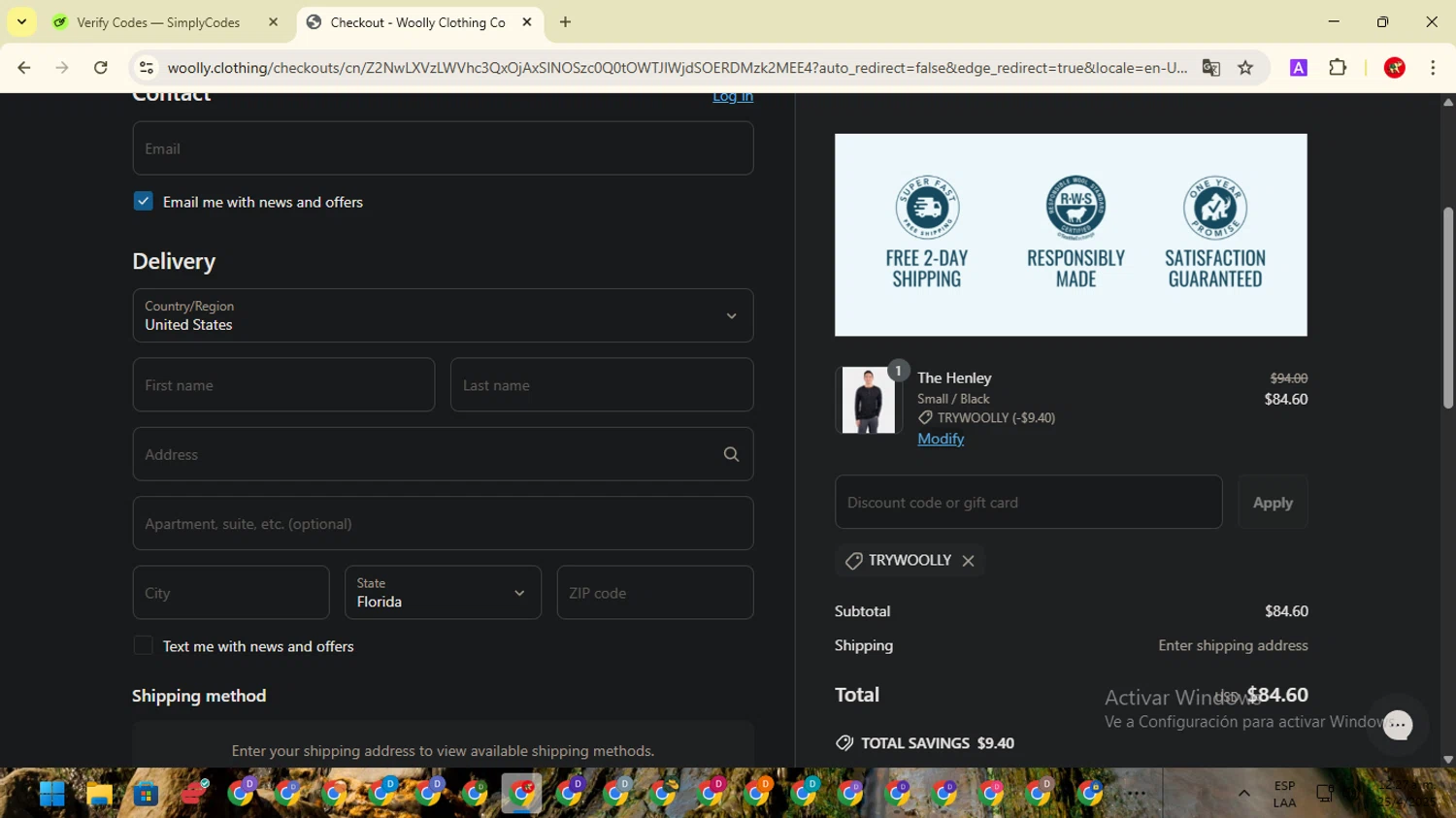
Task: Open the State dropdown showing Florida
Action: tap(443, 593)
